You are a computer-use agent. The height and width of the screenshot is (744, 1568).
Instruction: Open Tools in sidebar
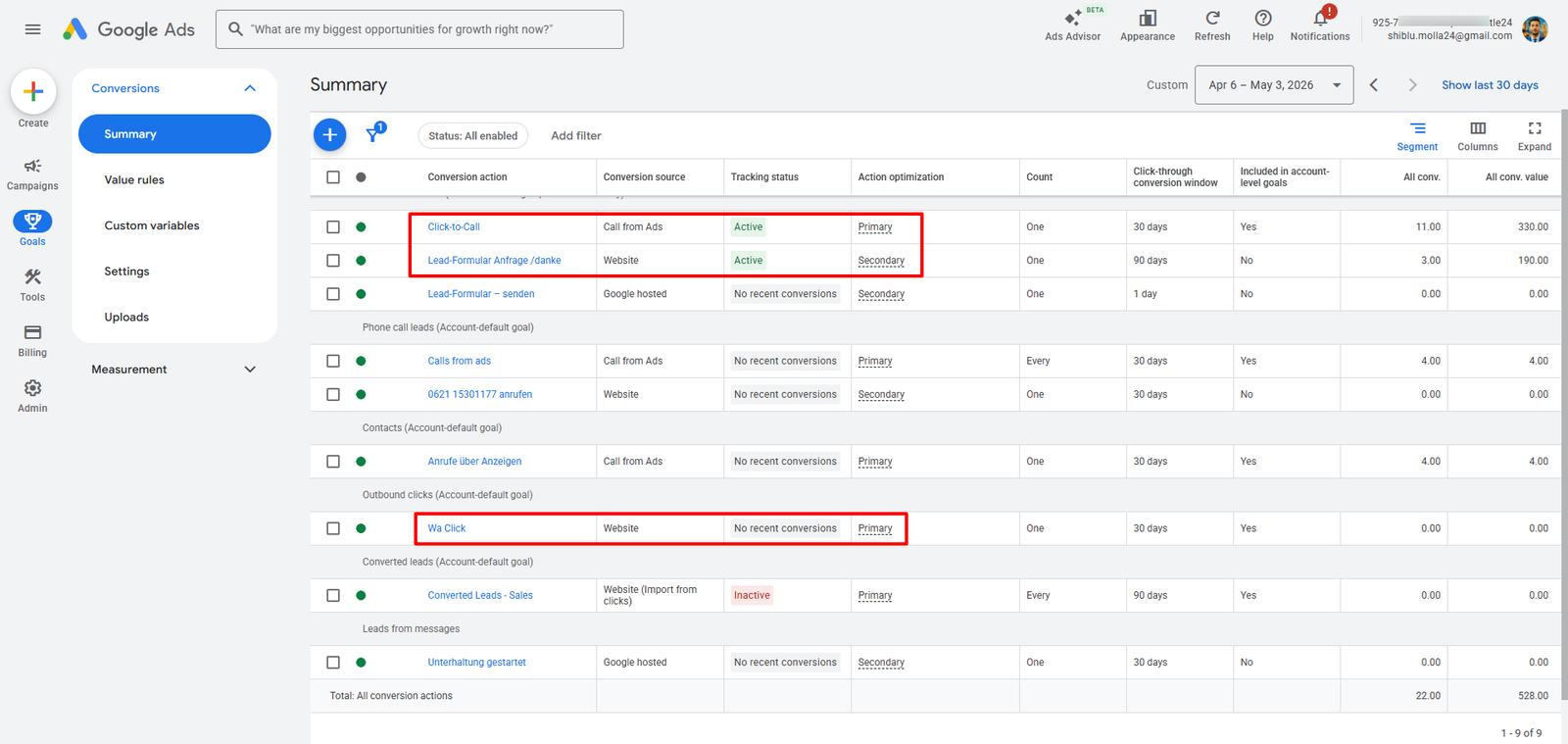click(x=32, y=284)
